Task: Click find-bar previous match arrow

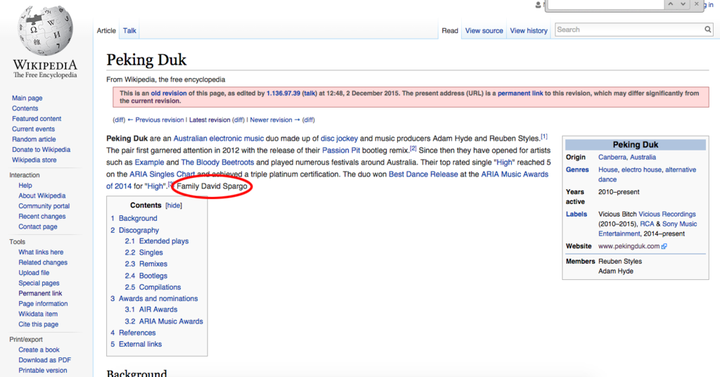Action: tap(670, 4)
